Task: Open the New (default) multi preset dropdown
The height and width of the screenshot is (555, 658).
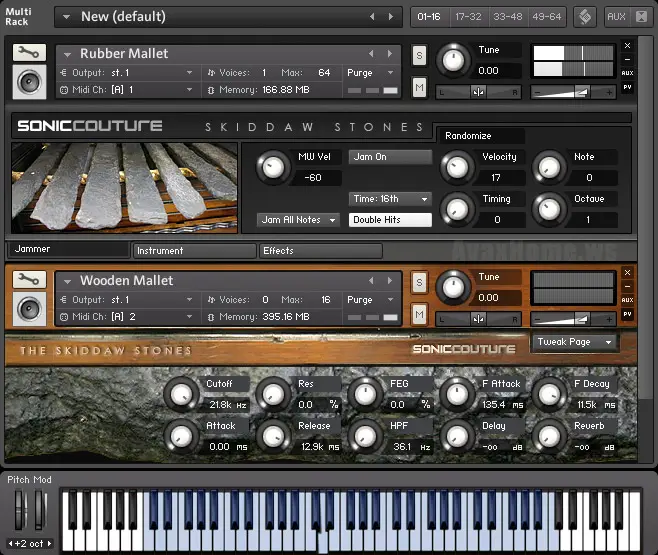Action: click(66, 17)
